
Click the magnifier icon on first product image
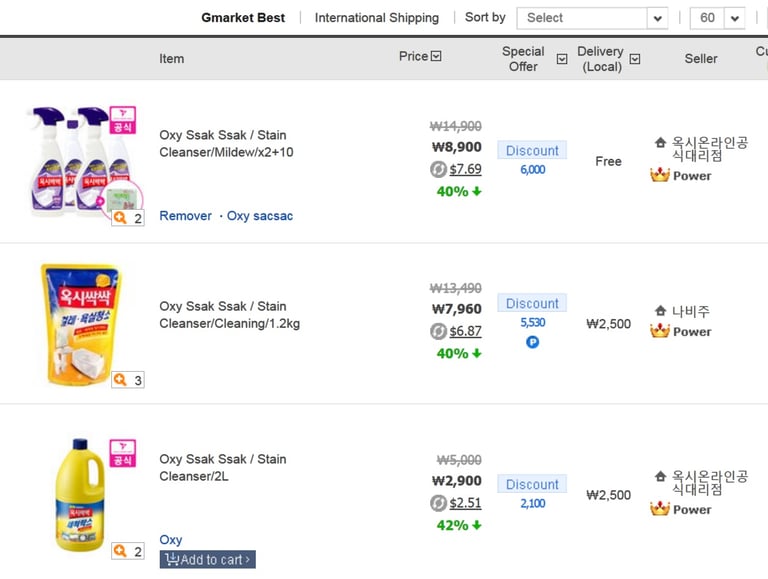(121, 217)
